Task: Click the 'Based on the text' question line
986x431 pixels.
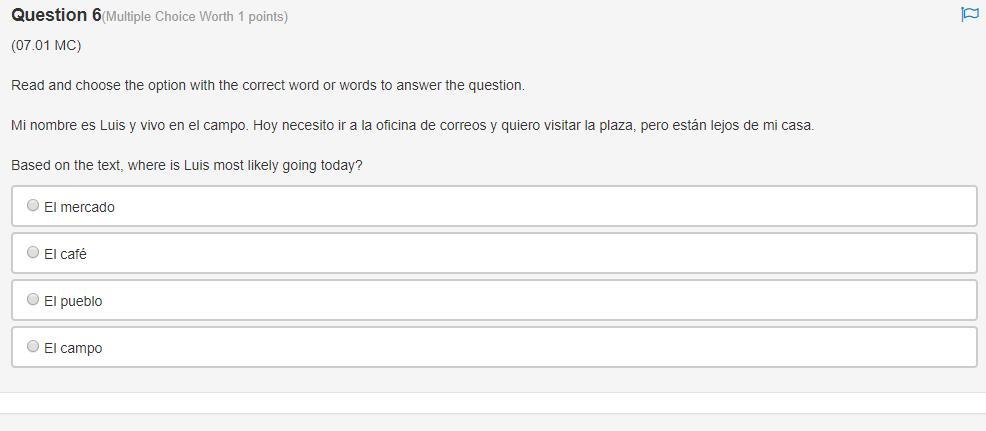Action: [187, 165]
